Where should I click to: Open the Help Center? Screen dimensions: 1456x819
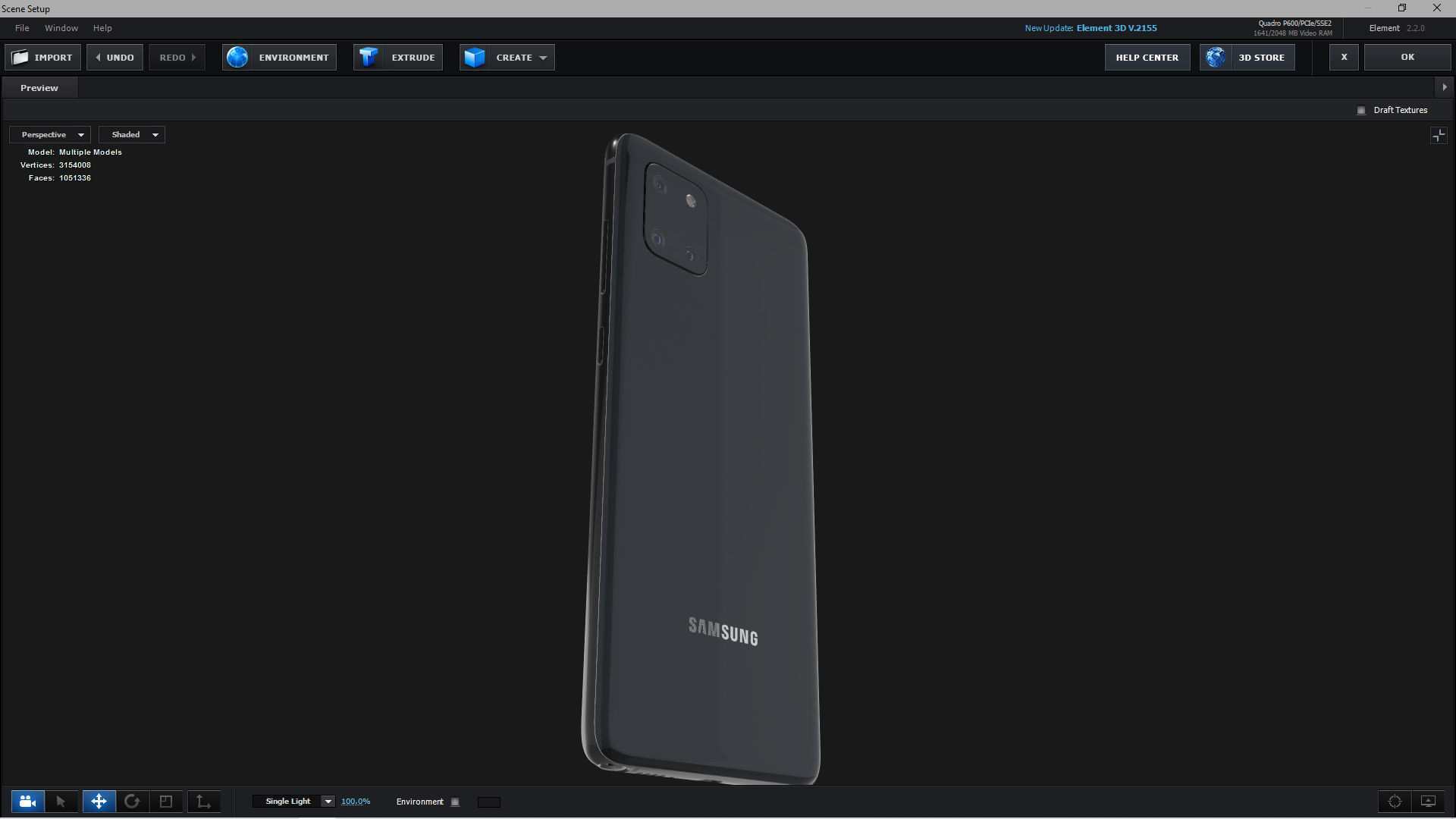coord(1147,58)
